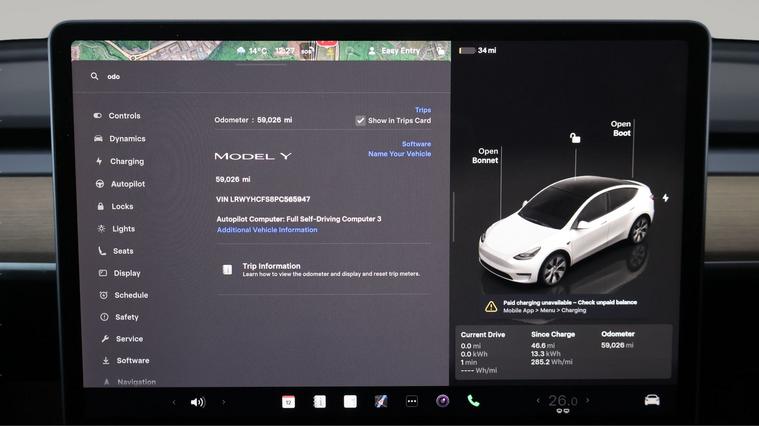Open the calendar app in bottom bar
This screenshot has height=426, width=759.
(288, 401)
